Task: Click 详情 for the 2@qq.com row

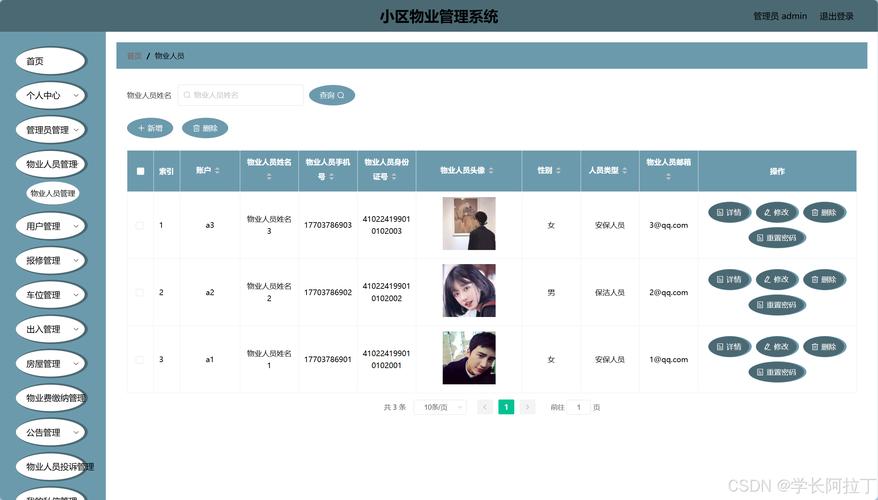Action: point(729,280)
